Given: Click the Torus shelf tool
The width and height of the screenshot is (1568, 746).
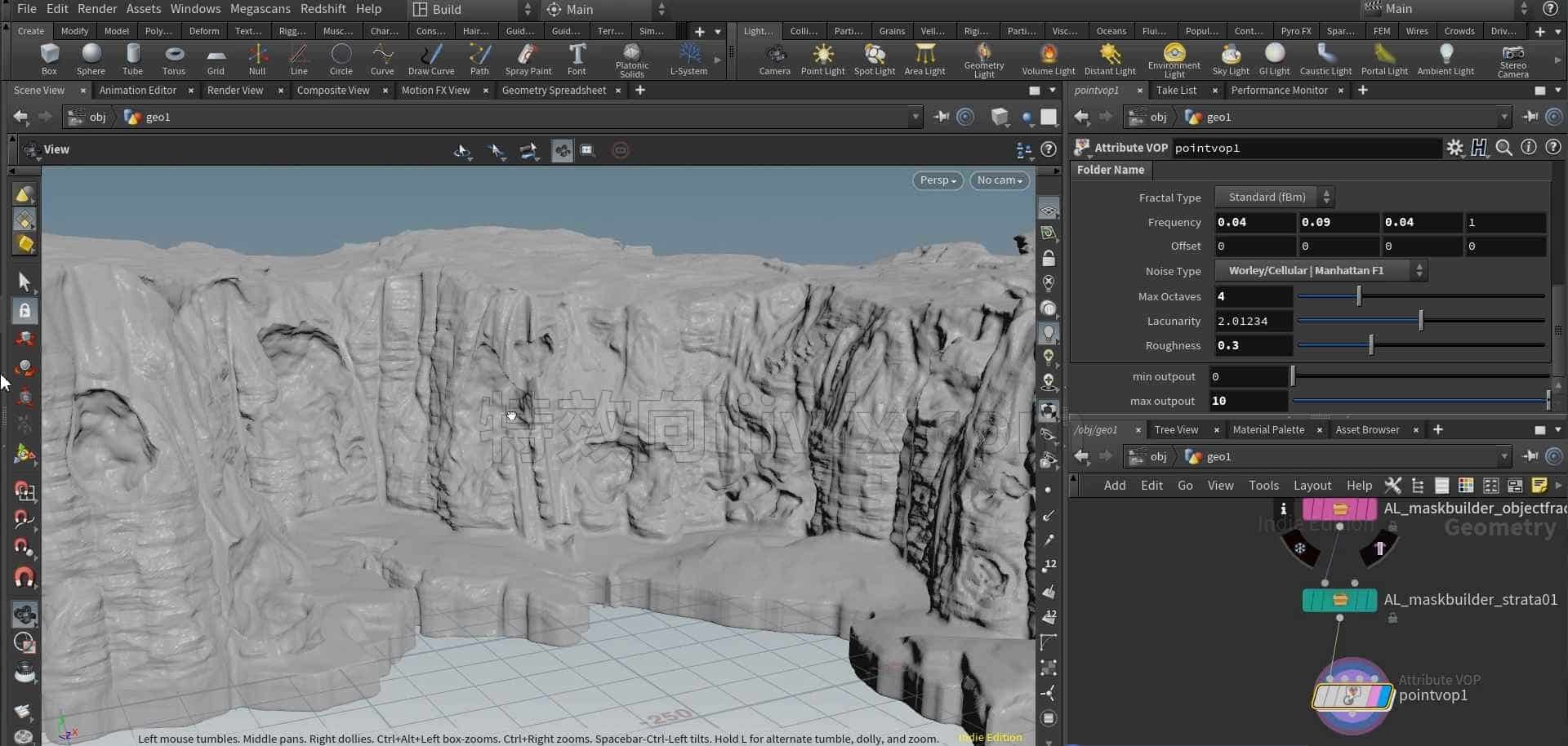Looking at the screenshot, I should tap(174, 60).
